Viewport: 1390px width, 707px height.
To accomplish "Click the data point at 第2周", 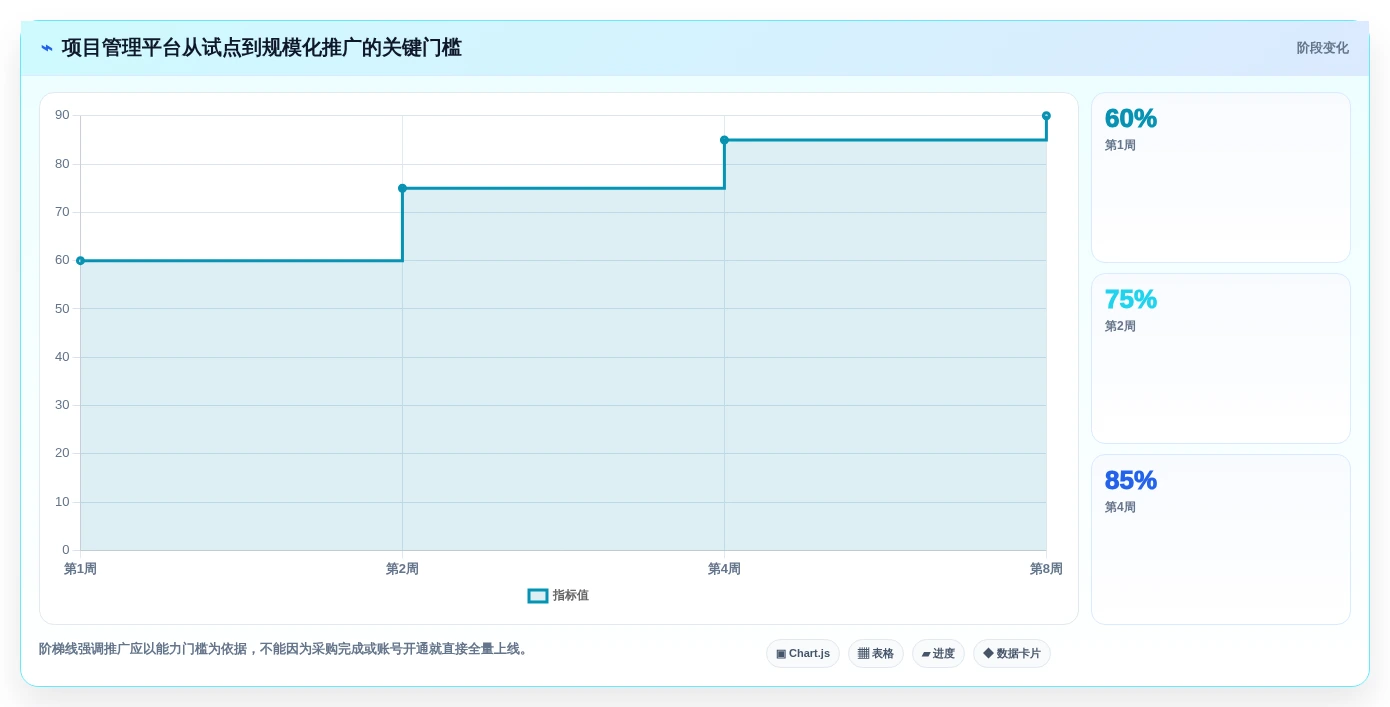I will tap(402, 188).
